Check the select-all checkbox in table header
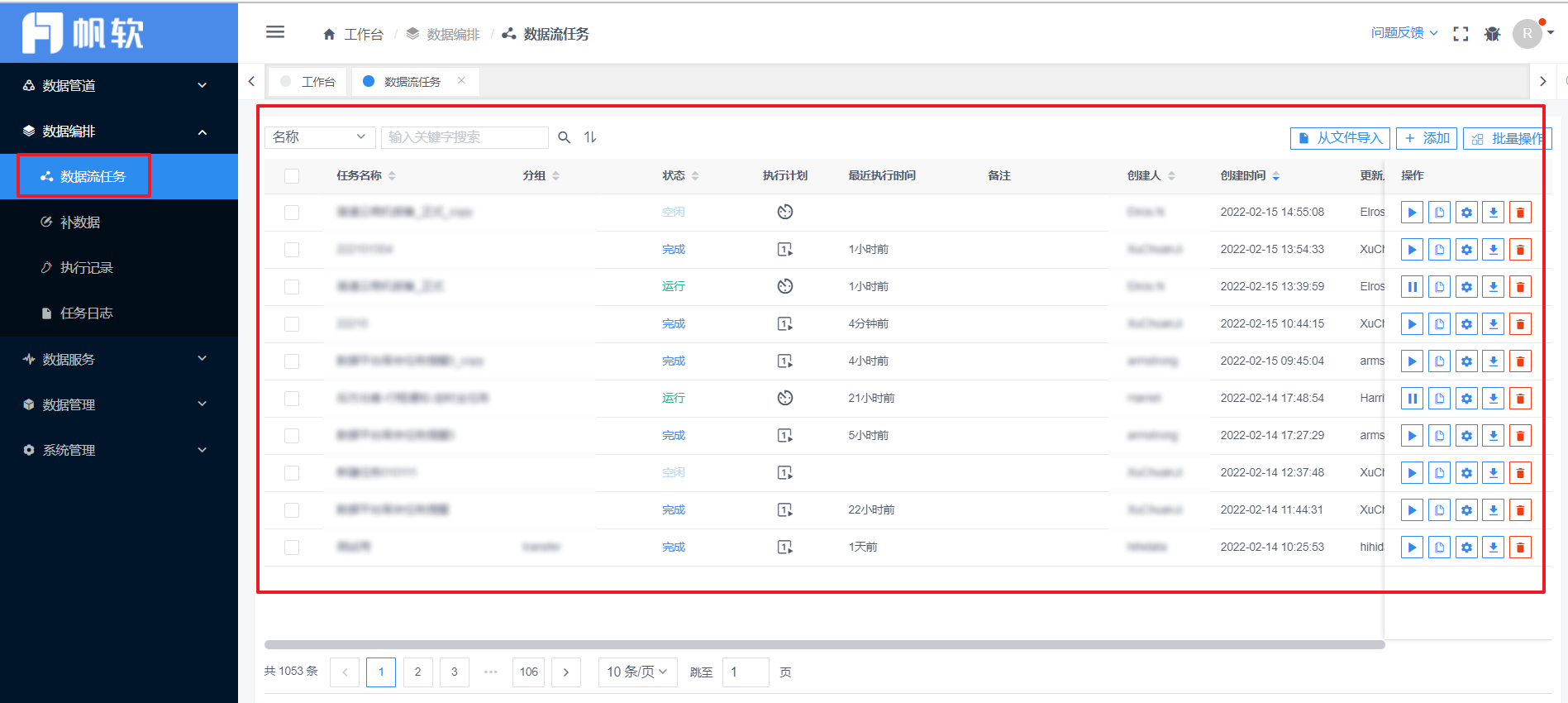This screenshot has height=703, width=1568. pyautogui.click(x=292, y=175)
